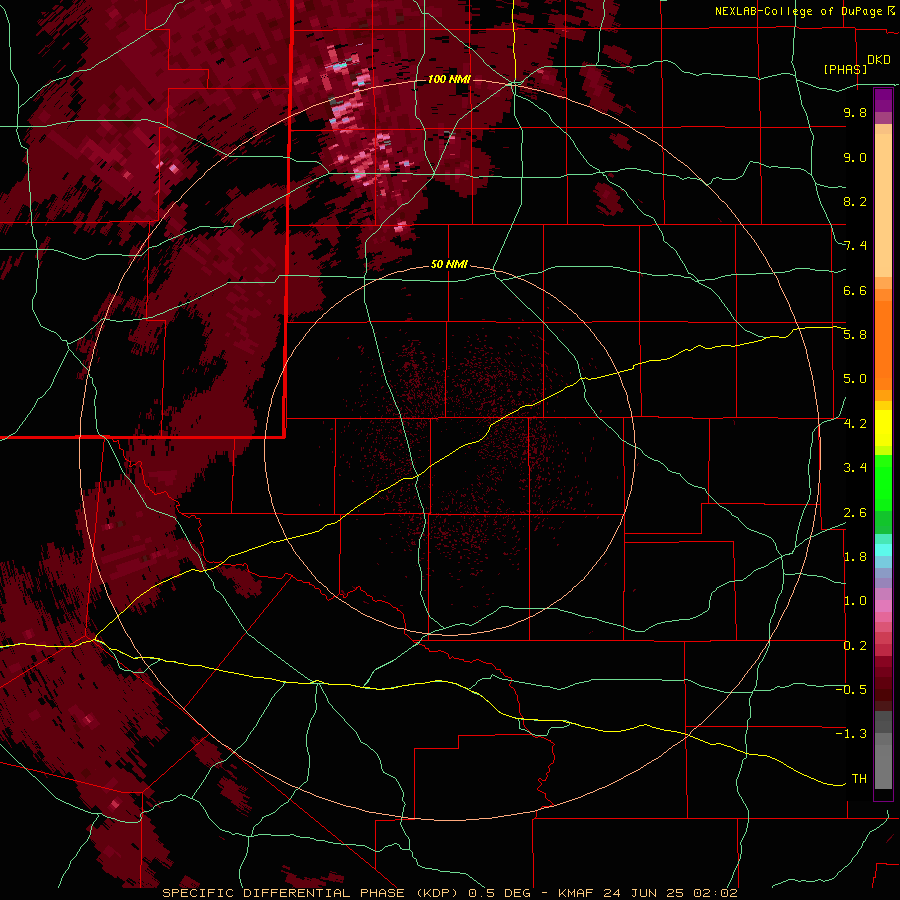Click the 1.0 scale value

pos(855,601)
